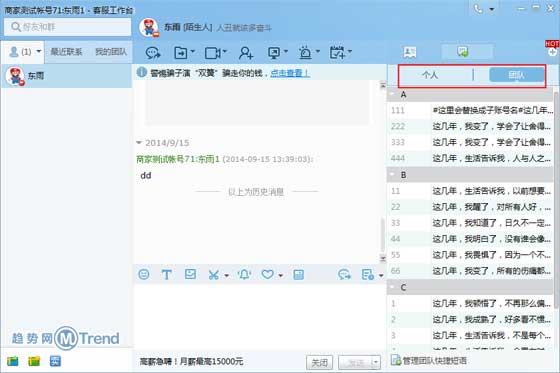Switch to the 团队 phrases tab
Screen dimensions: 560x373
516,75
